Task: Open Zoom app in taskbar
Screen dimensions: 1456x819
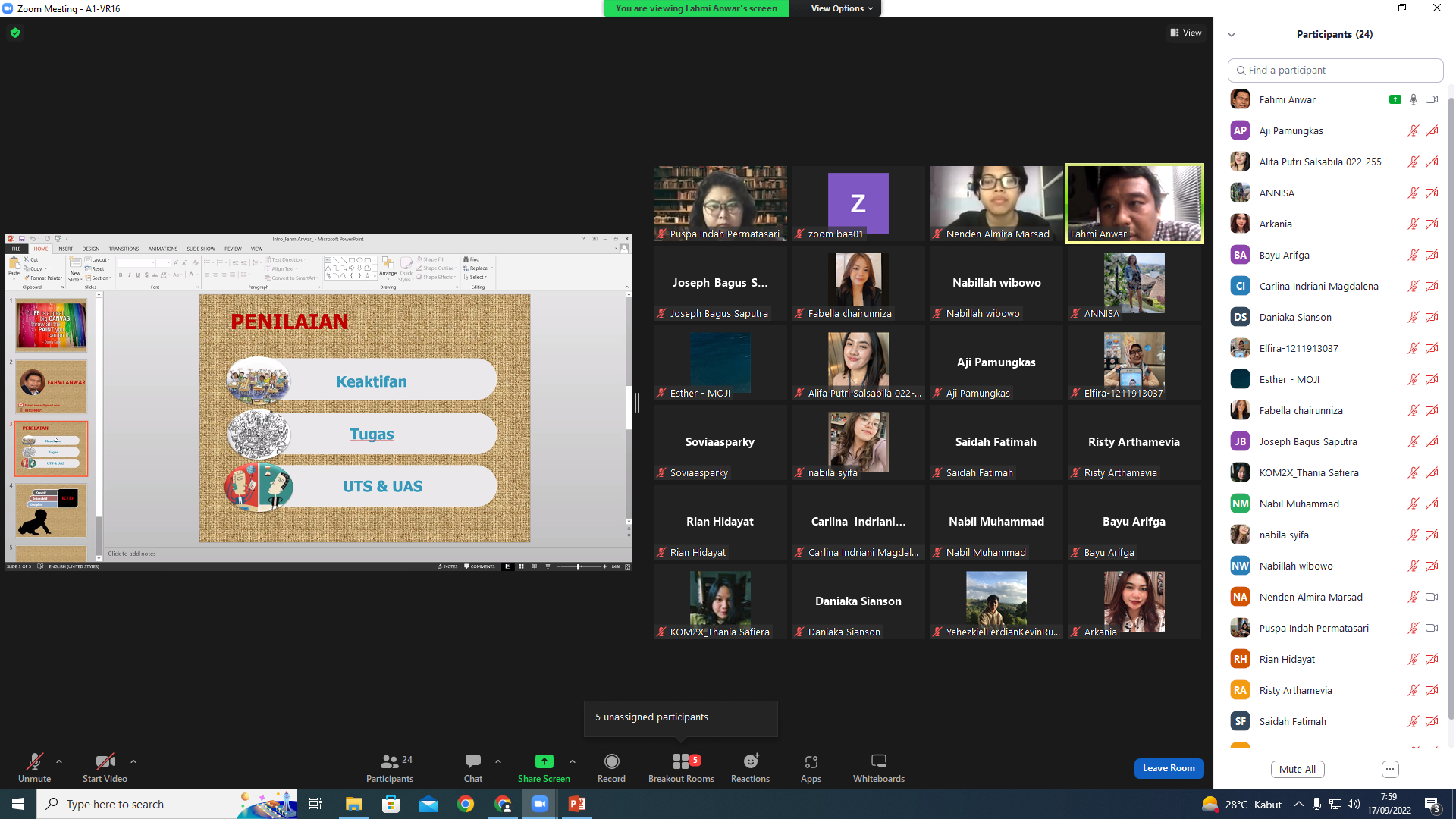Action: tap(540, 804)
